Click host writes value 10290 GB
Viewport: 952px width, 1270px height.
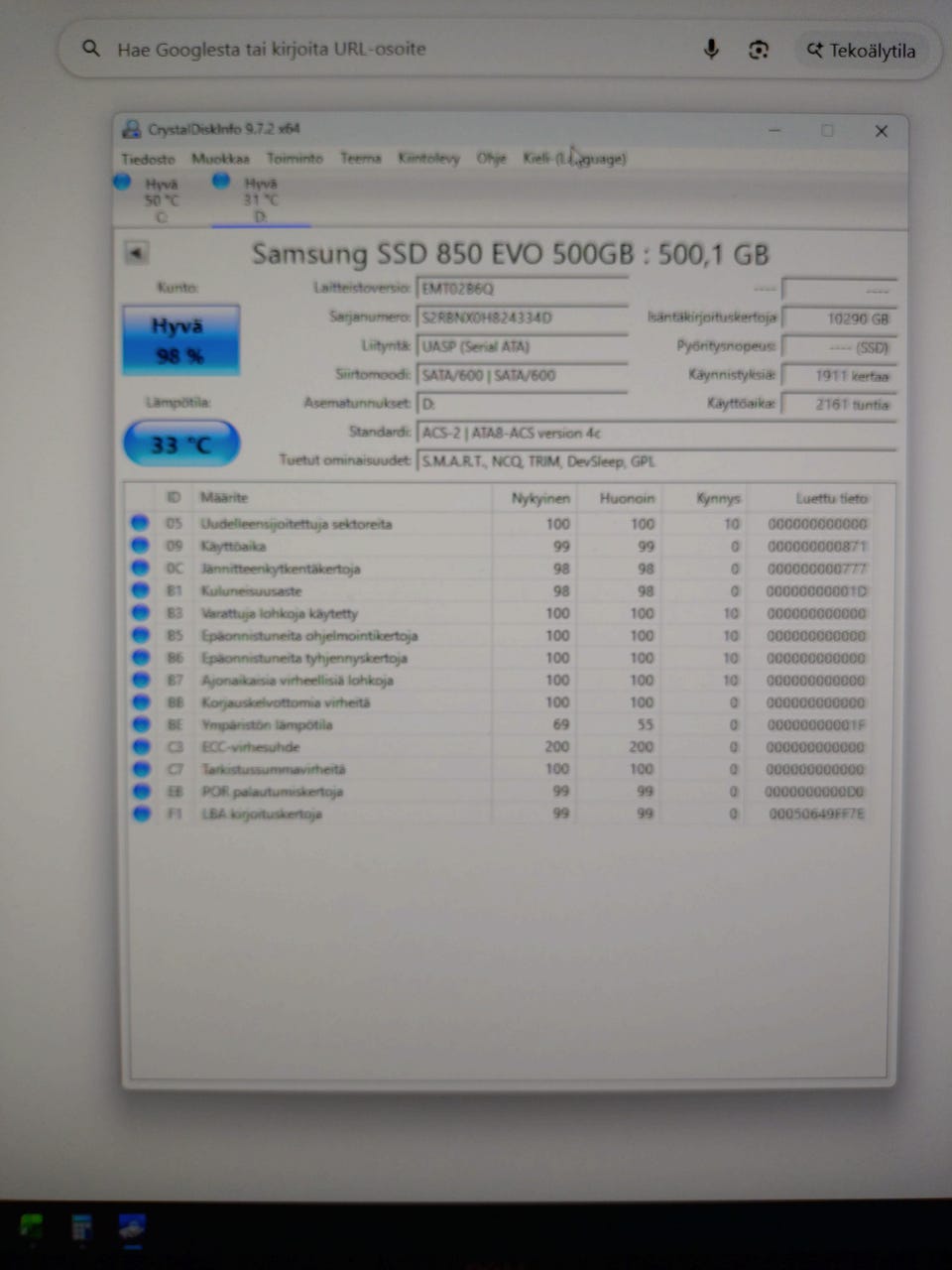(838, 318)
